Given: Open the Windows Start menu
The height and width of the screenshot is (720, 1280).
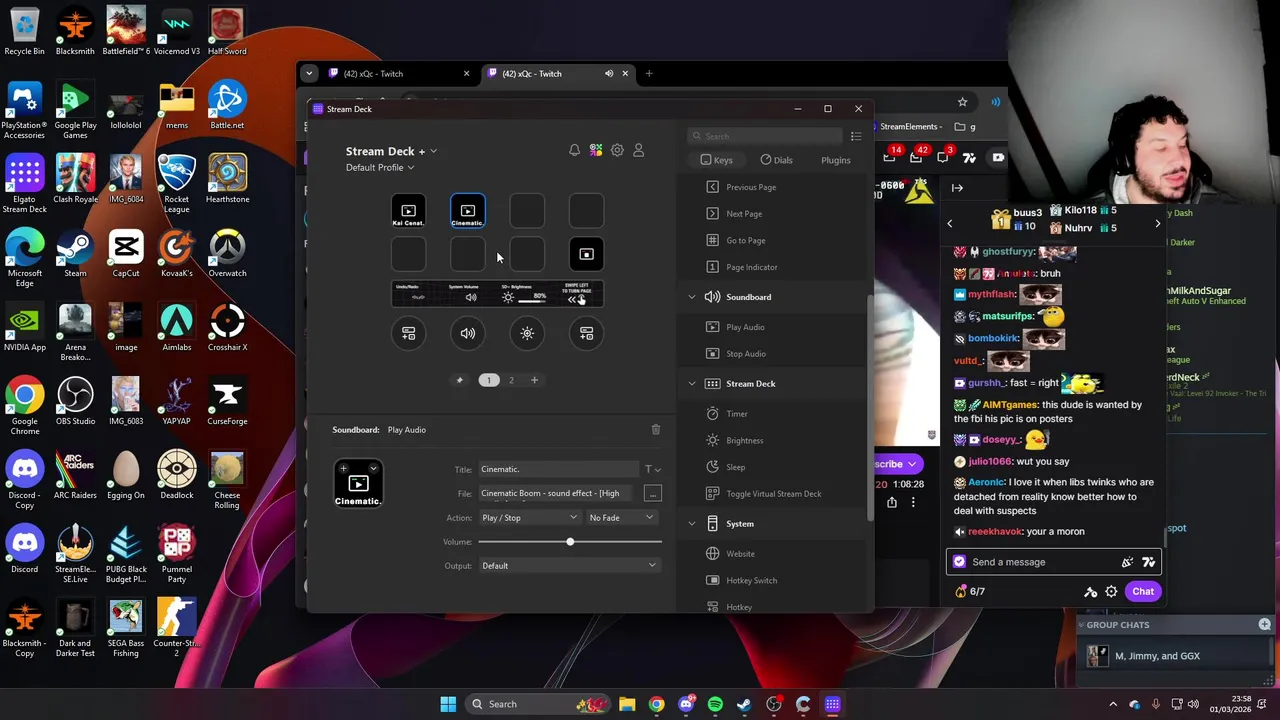Looking at the screenshot, I should 448,704.
